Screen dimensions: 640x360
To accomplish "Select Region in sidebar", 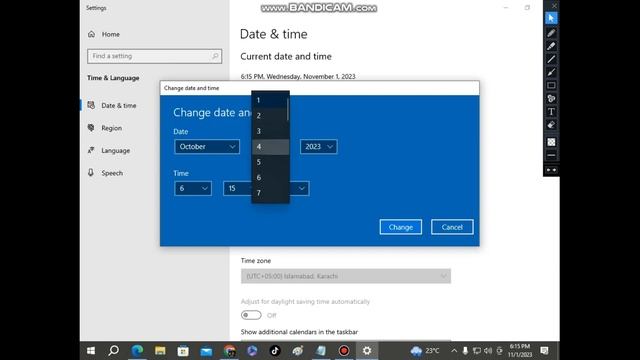I will (x=105, y=128).
